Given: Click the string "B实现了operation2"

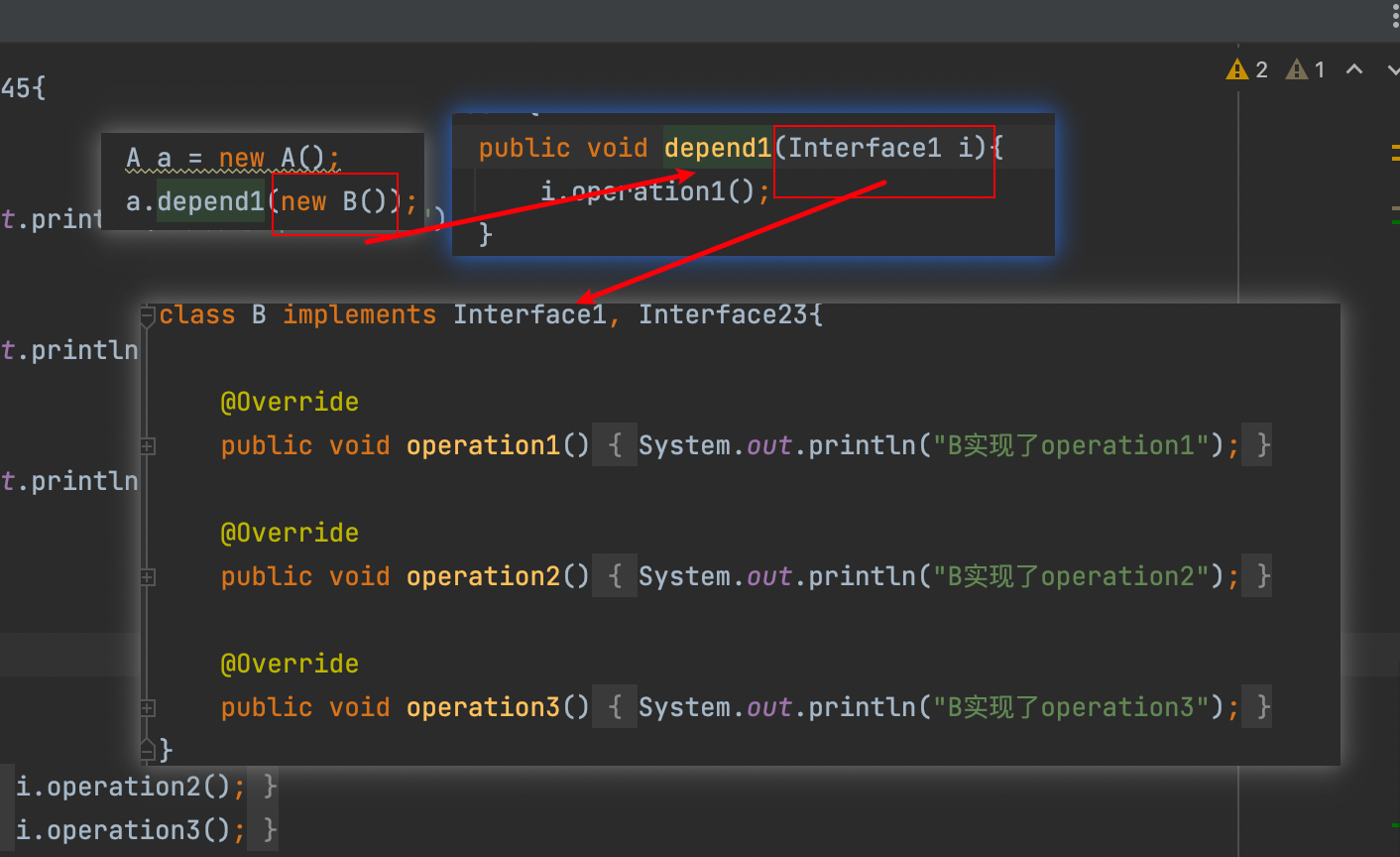Looking at the screenshot, I should pos(1071,576).
